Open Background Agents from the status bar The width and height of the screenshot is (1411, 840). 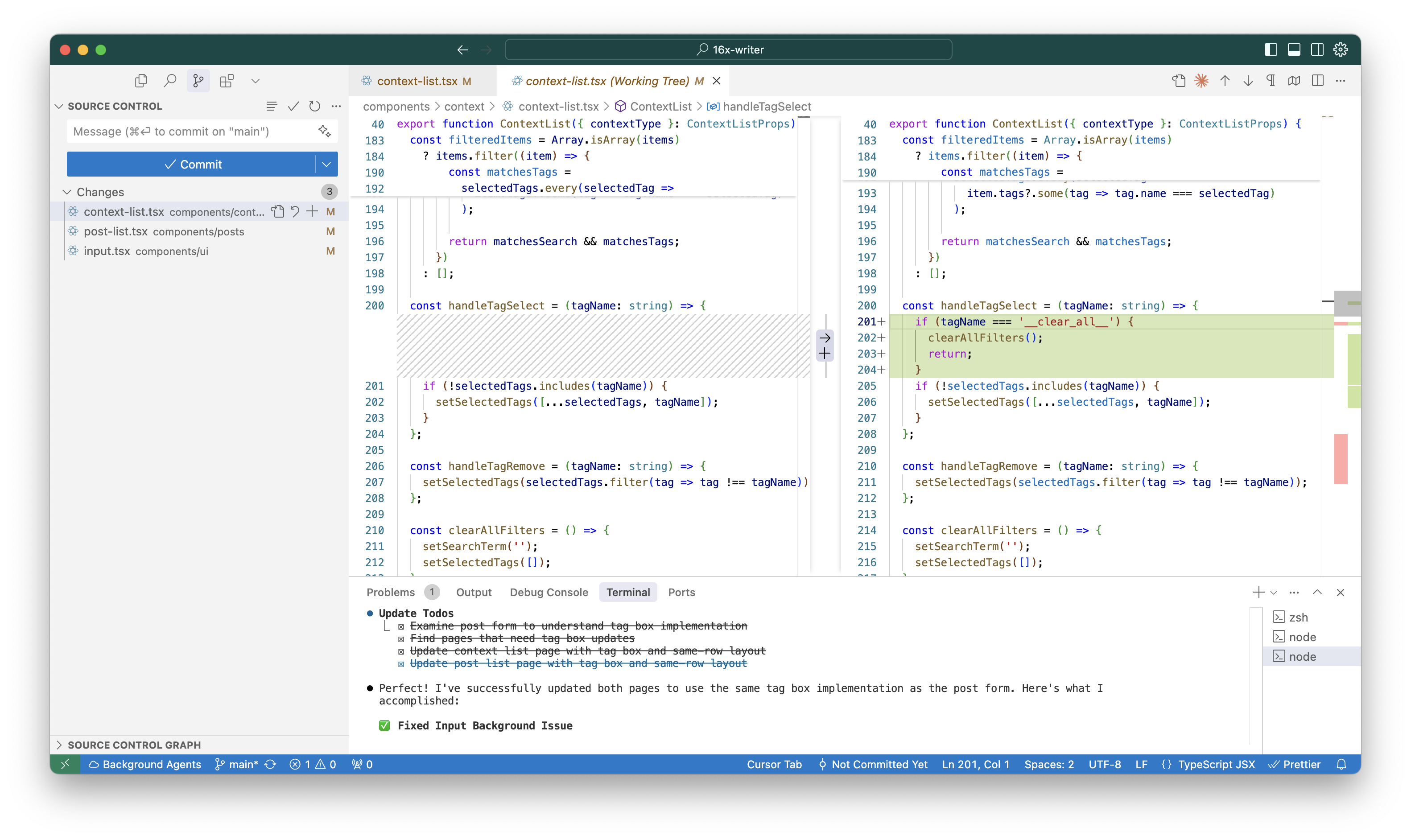pyautogui.click(x=145, y=764)
